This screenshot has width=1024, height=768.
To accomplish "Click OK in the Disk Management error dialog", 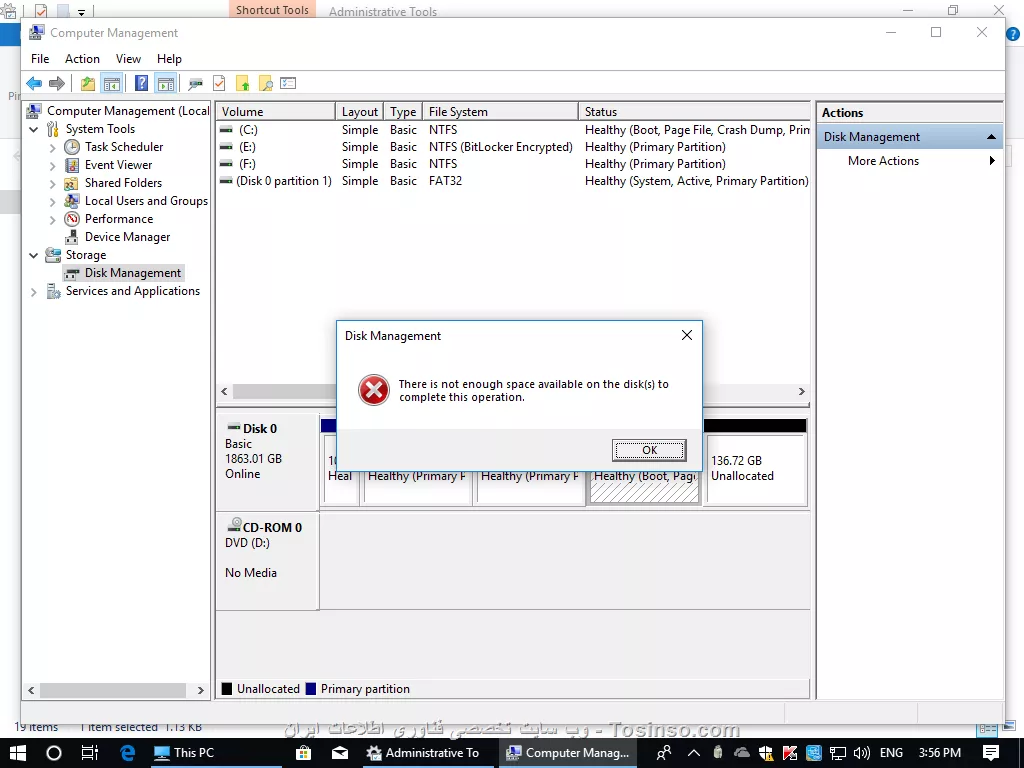I will tap(649, 450).
